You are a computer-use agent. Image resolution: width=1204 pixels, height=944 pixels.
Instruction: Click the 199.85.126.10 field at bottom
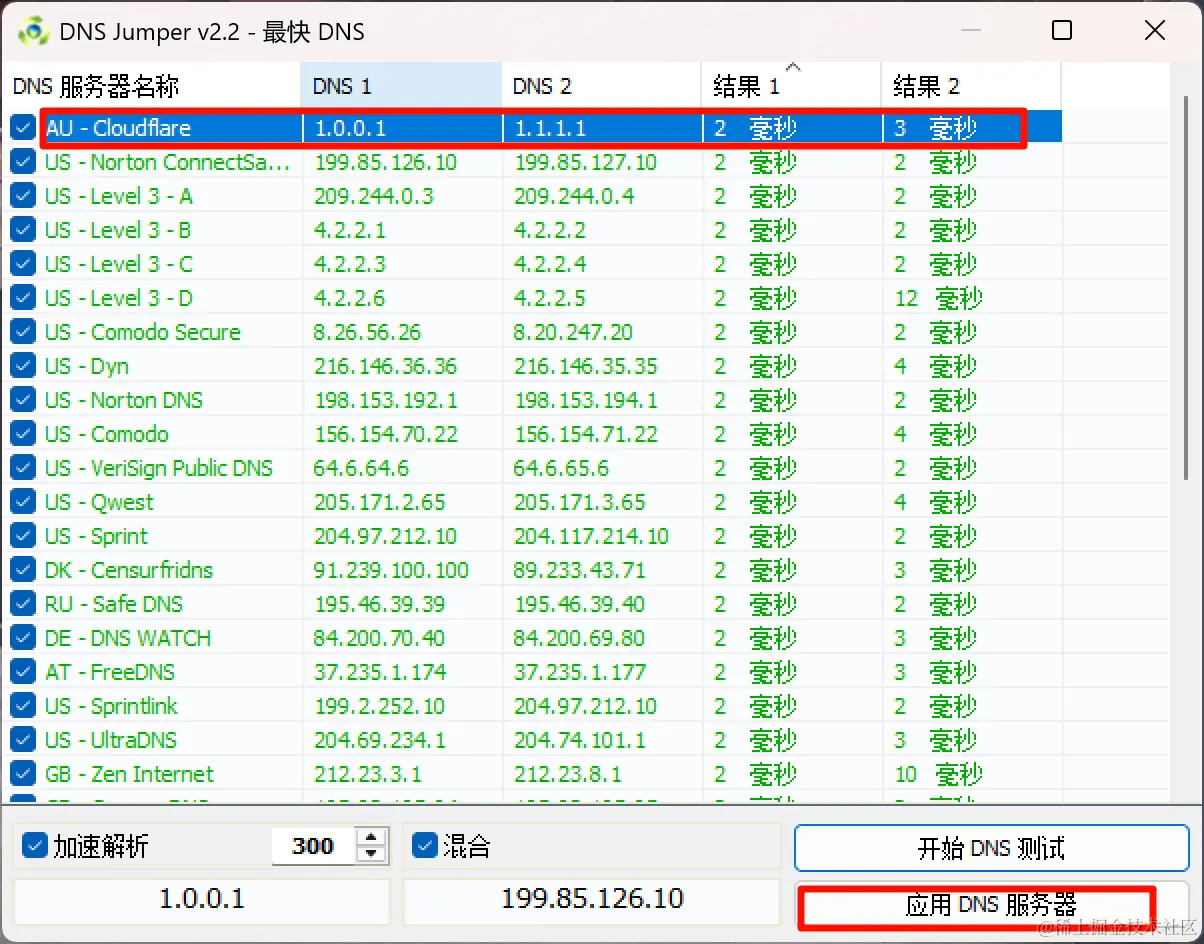pyautogui.click(x=592, y=899)
